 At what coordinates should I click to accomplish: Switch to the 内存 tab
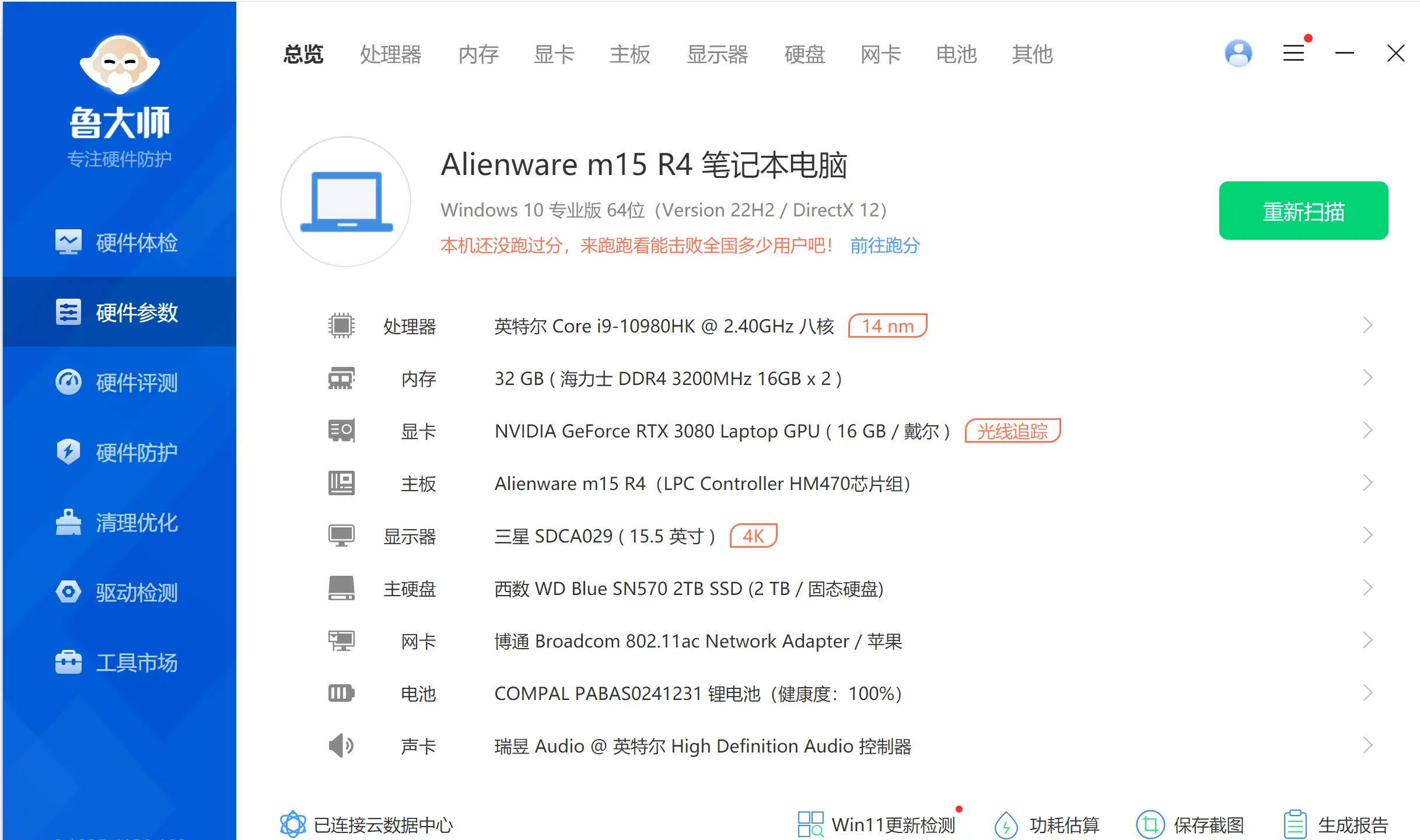pos(478,54)
